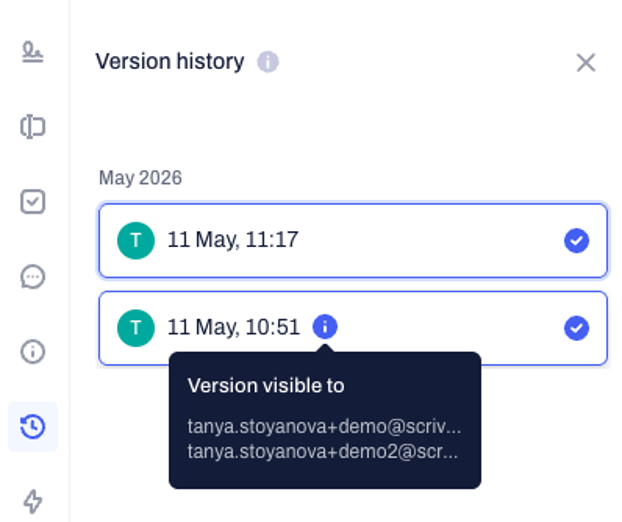Screen dimensions: 622x522
Task: Open the comments chat bubble icon
Action: click(x=33, y=276)
